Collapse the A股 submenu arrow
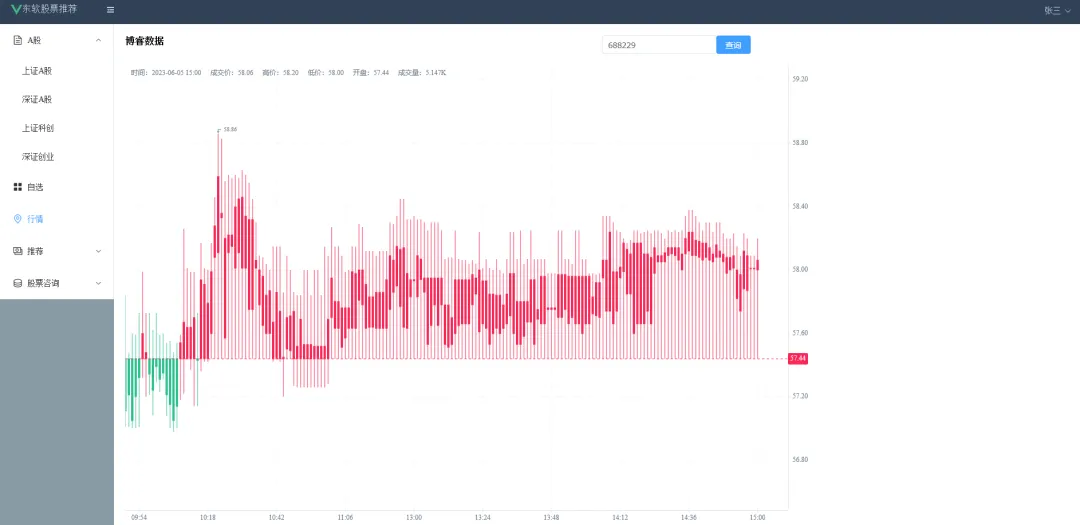 click(98, 40)
